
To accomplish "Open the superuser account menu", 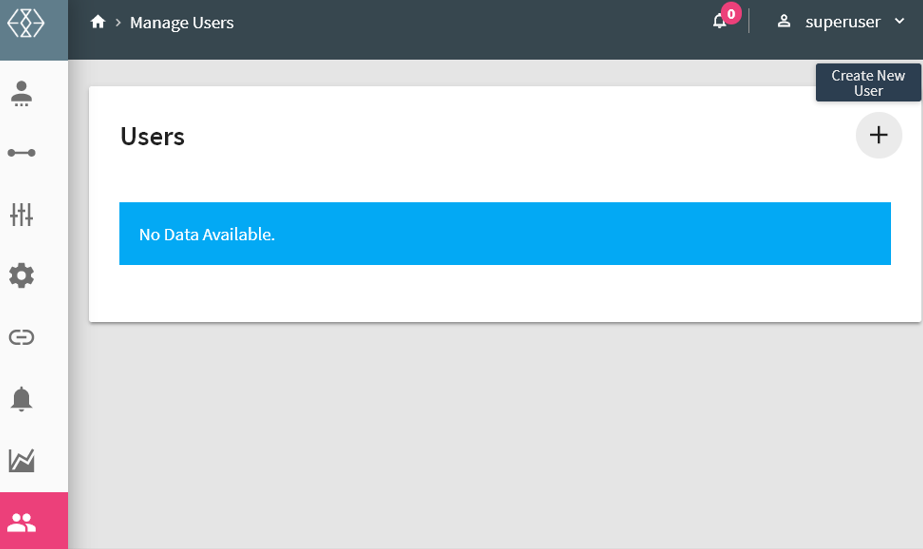I will tap(842, 22).
